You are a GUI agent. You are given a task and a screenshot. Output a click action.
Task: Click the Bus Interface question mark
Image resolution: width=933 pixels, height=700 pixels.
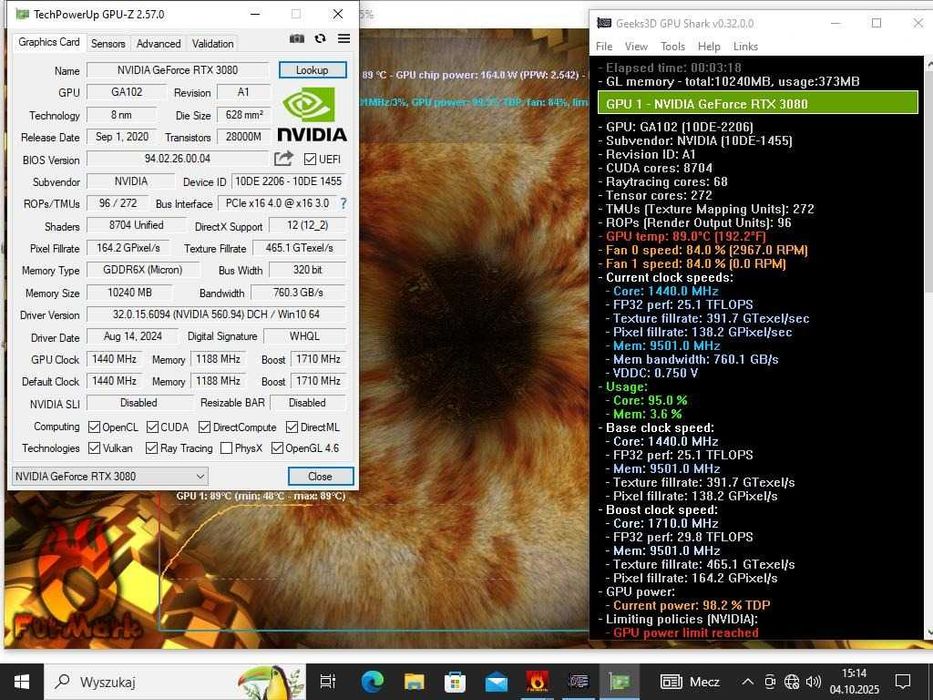point(343,203)
